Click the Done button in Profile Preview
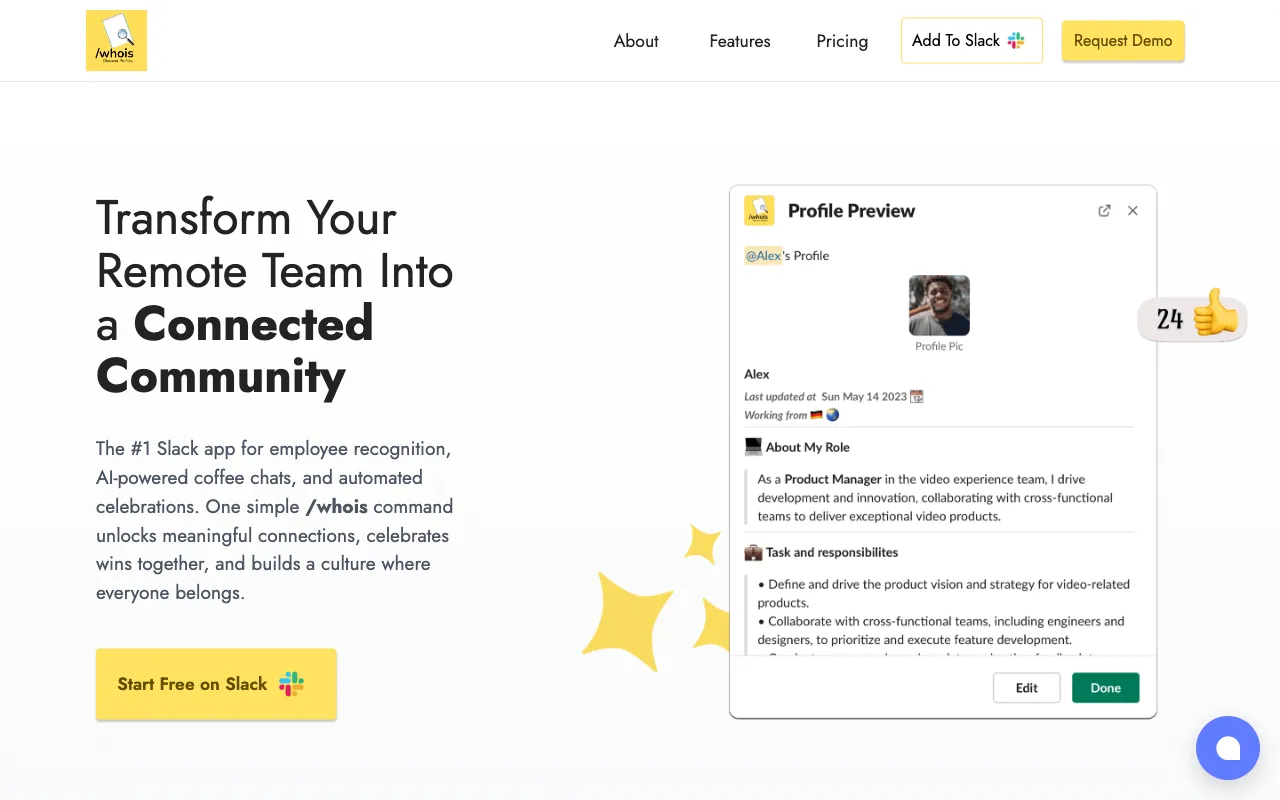The width and height of the screenshot is (1280, 800). click(x=1105, y=688)
